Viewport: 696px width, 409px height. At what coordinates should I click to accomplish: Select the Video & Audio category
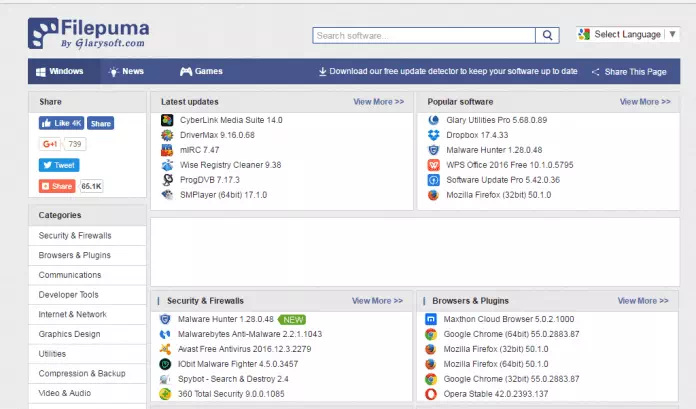(x=87, y=393)
